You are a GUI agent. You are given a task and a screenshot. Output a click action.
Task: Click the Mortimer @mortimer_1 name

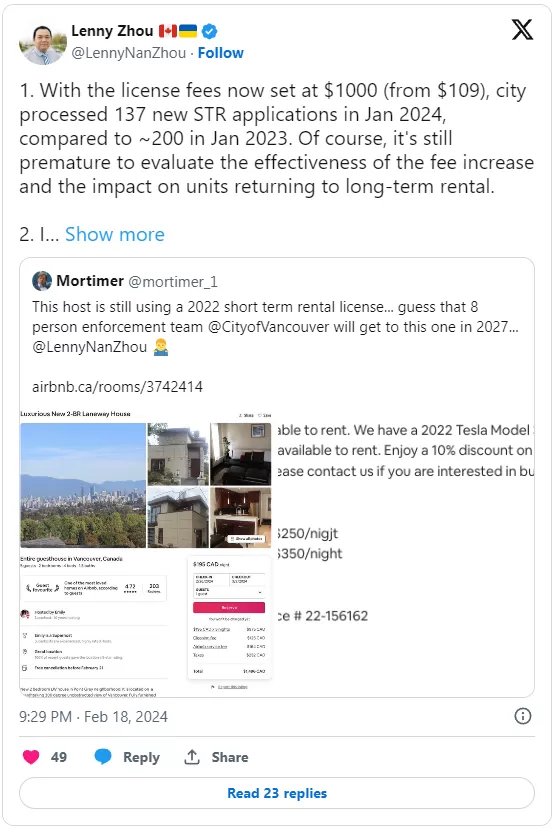coord(137,281)
